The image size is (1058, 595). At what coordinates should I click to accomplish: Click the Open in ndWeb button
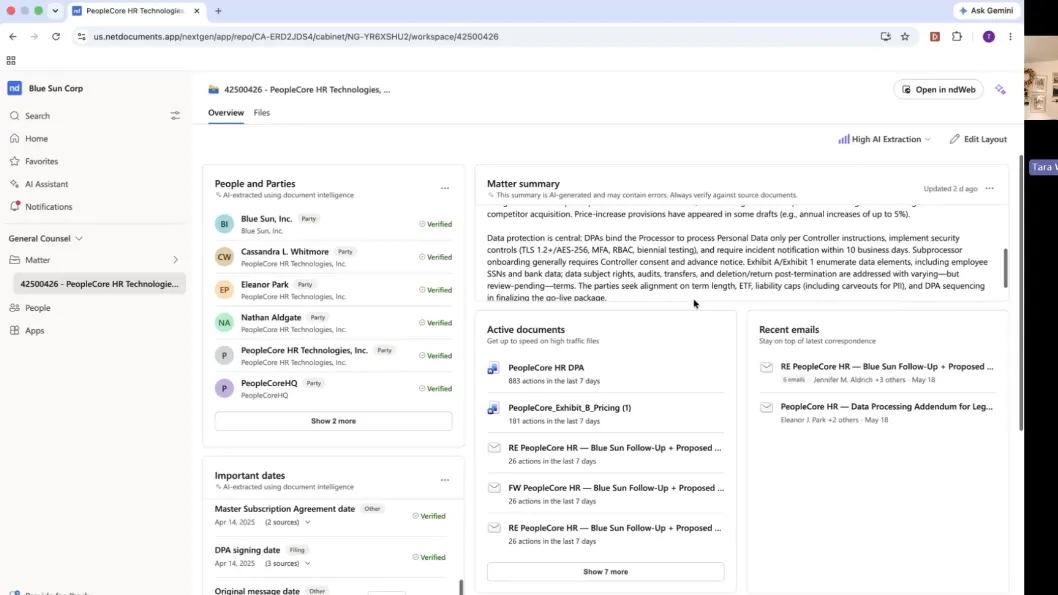pyautogui.click(x=939, y=90)
